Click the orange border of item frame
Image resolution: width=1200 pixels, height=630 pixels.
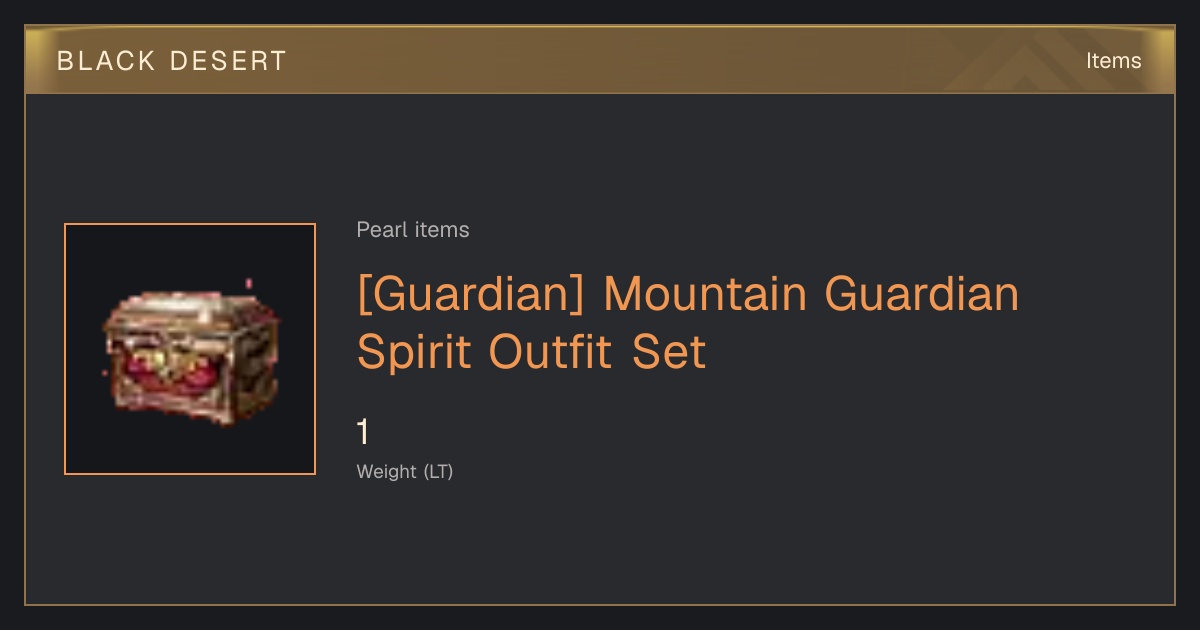190,224
